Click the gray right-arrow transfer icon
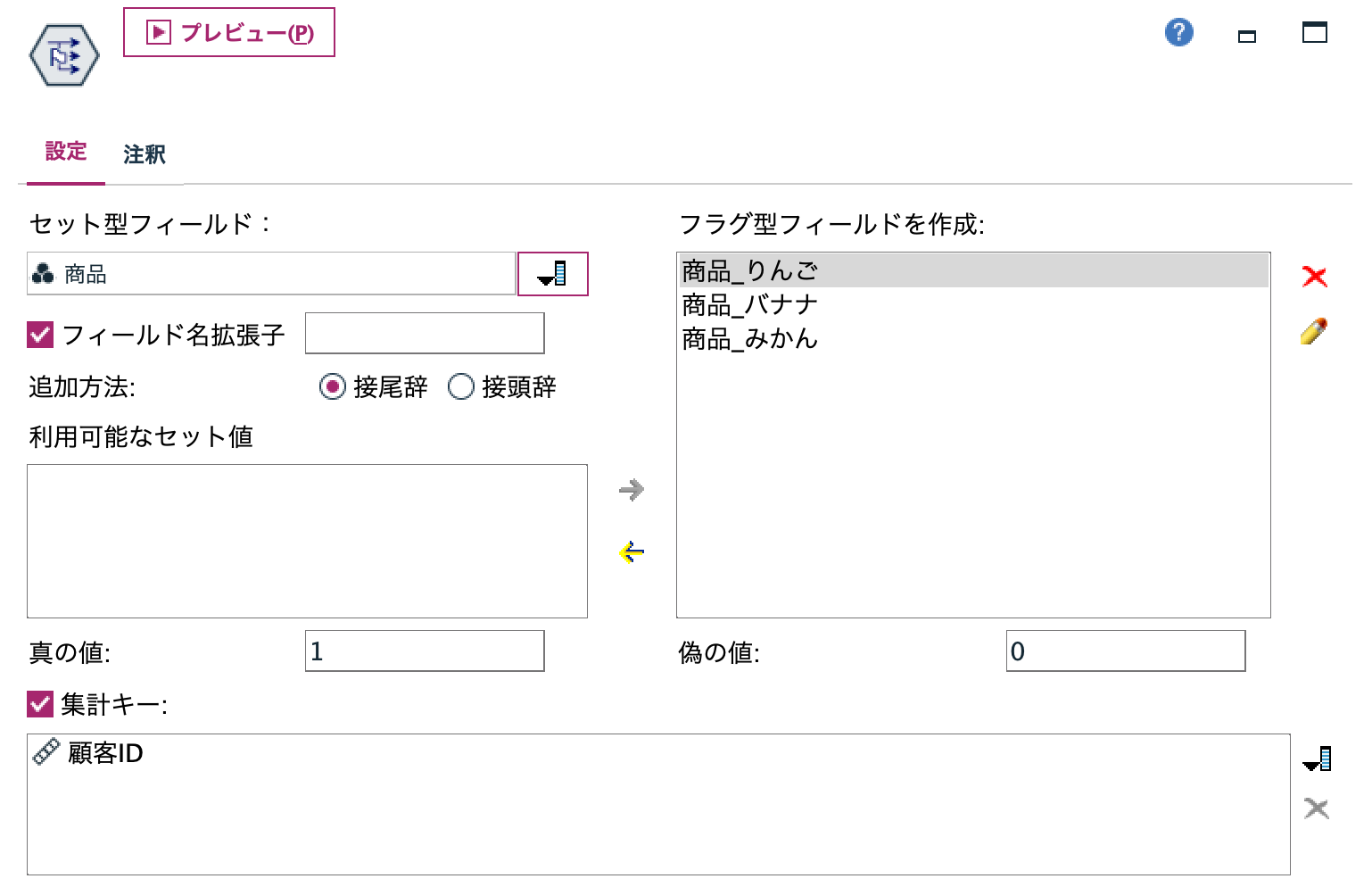This screenshot has width=1372, height=887. tap(631, 489)
